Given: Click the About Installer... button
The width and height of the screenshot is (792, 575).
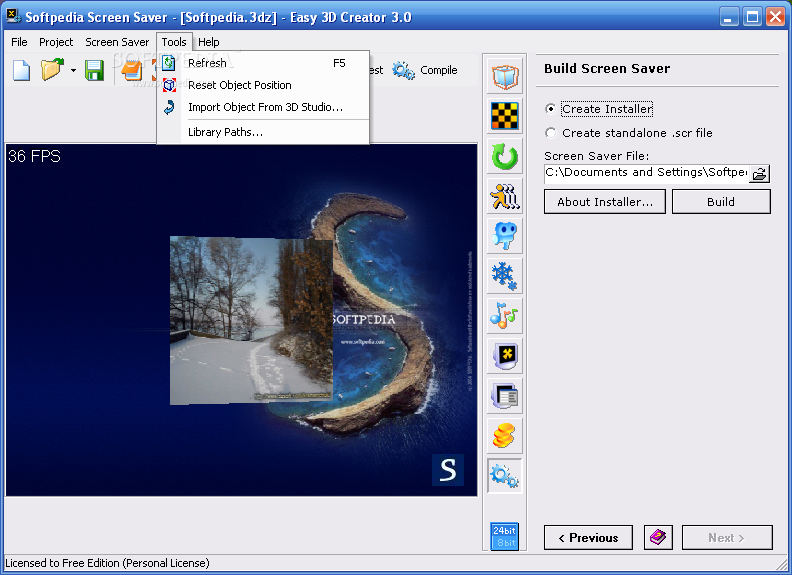Looking at the screenshot, I should [605, 202].
